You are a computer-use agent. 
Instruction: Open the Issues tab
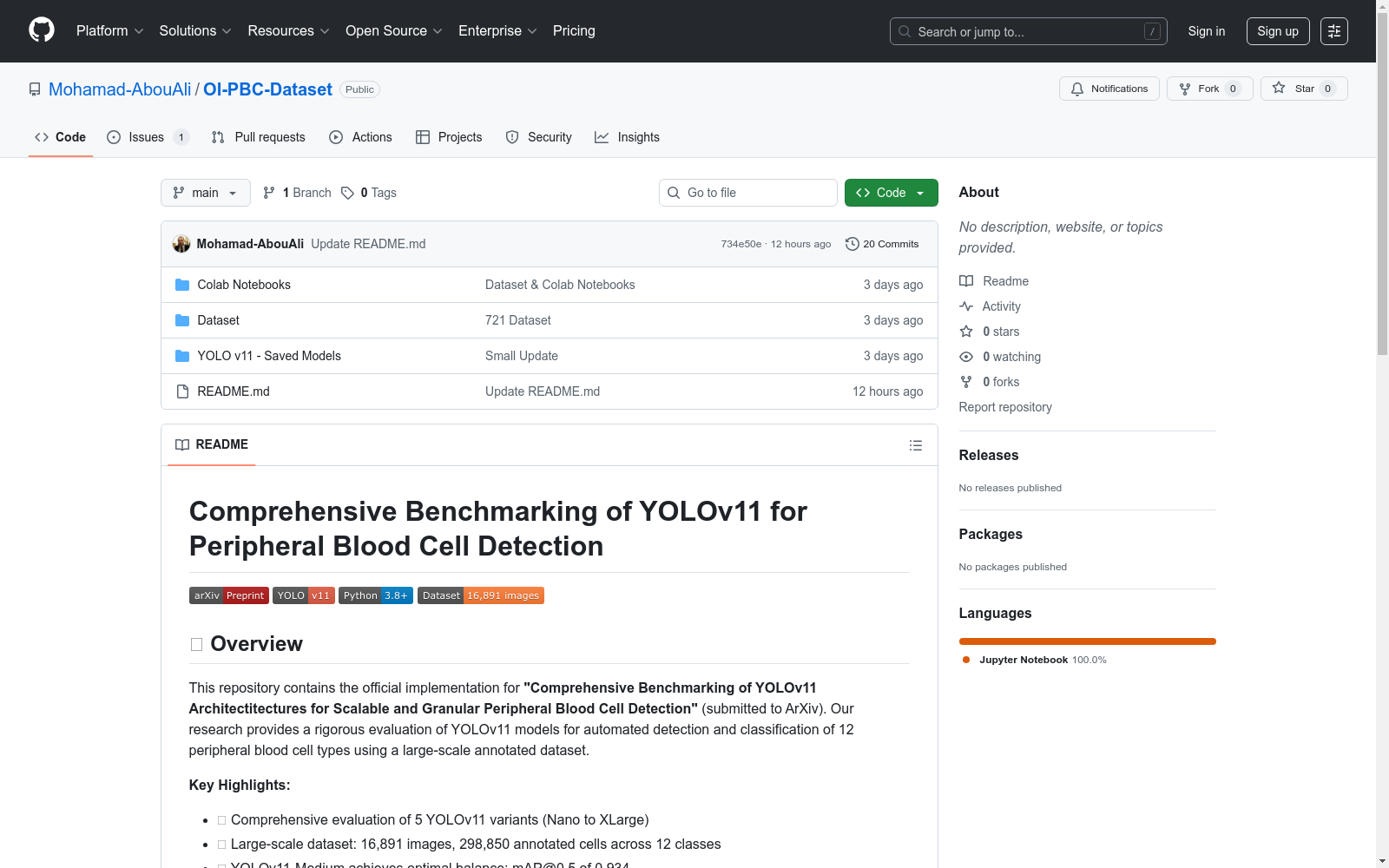click(148, 137)
